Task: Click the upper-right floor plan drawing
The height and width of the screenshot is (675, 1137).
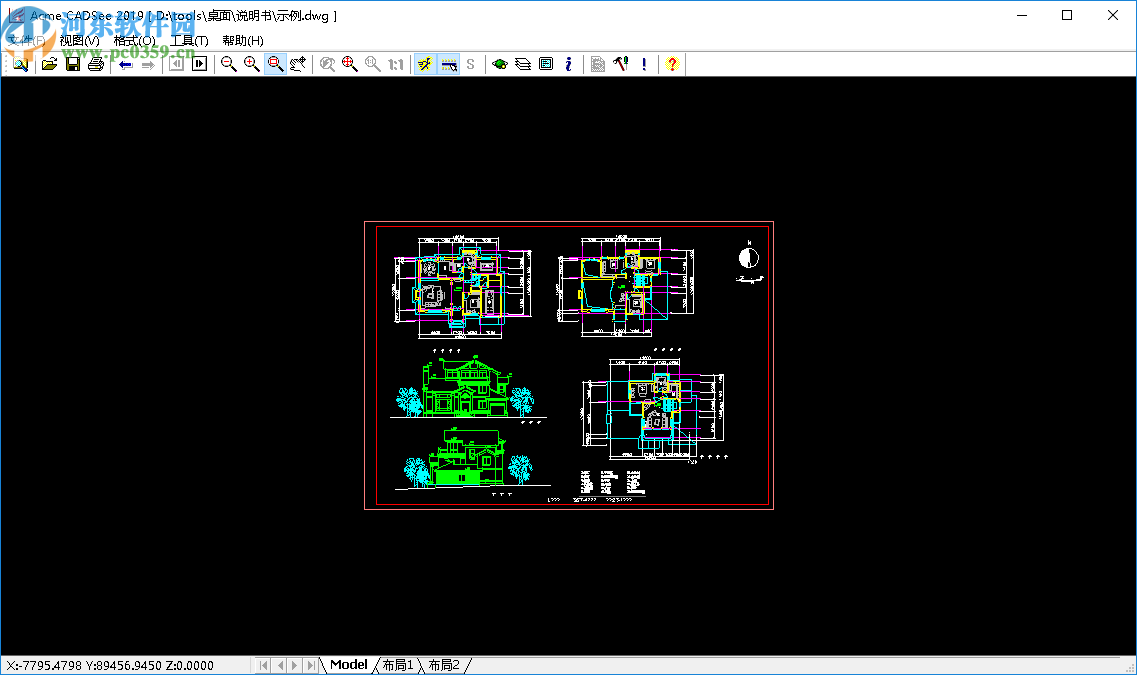Action: click(x=626, y=286)
